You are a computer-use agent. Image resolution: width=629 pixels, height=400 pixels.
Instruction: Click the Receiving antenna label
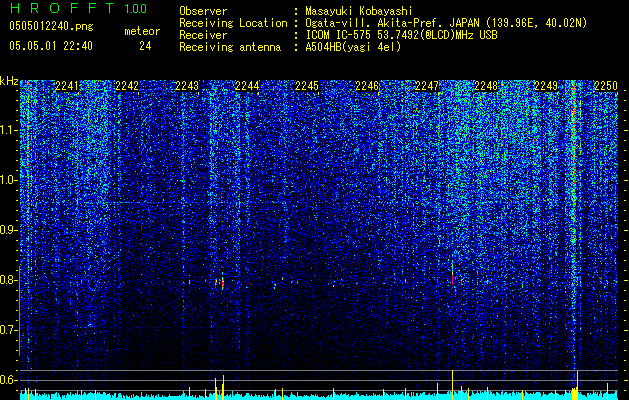[x=230, y=47]
